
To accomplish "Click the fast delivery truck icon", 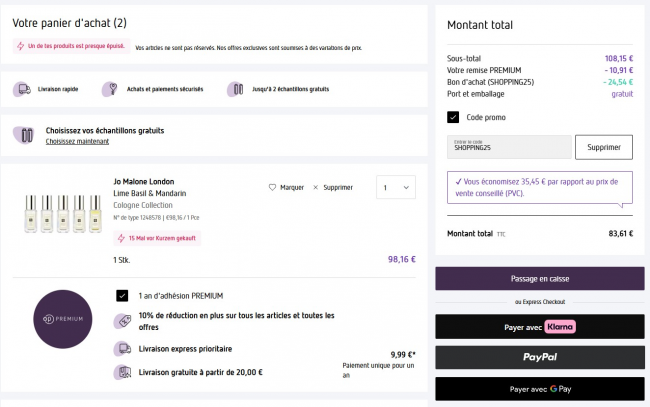I will [22, 89].
